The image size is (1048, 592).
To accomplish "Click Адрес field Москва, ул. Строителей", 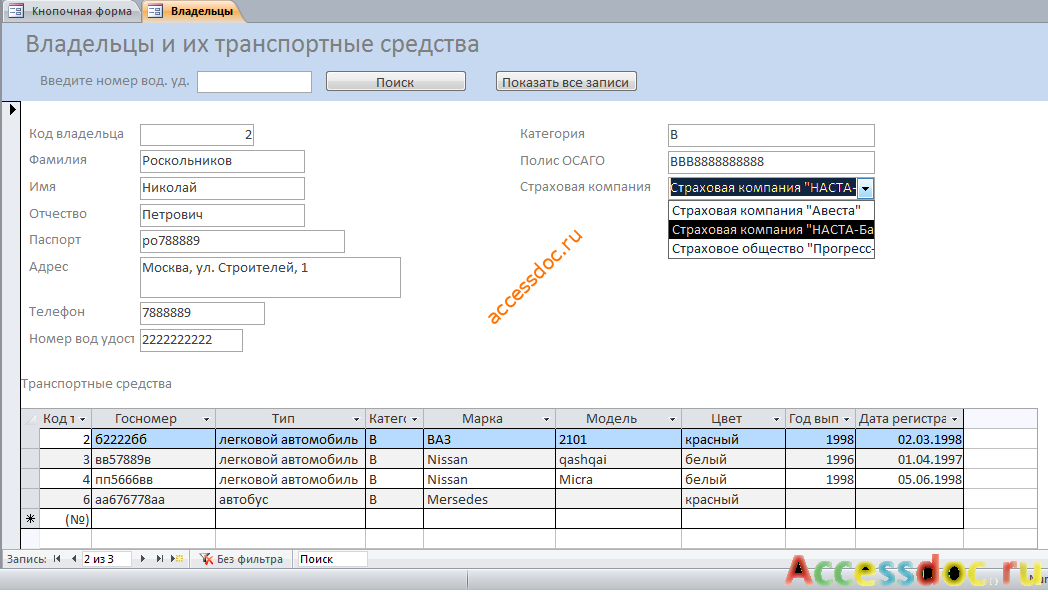I will [270, 277].
